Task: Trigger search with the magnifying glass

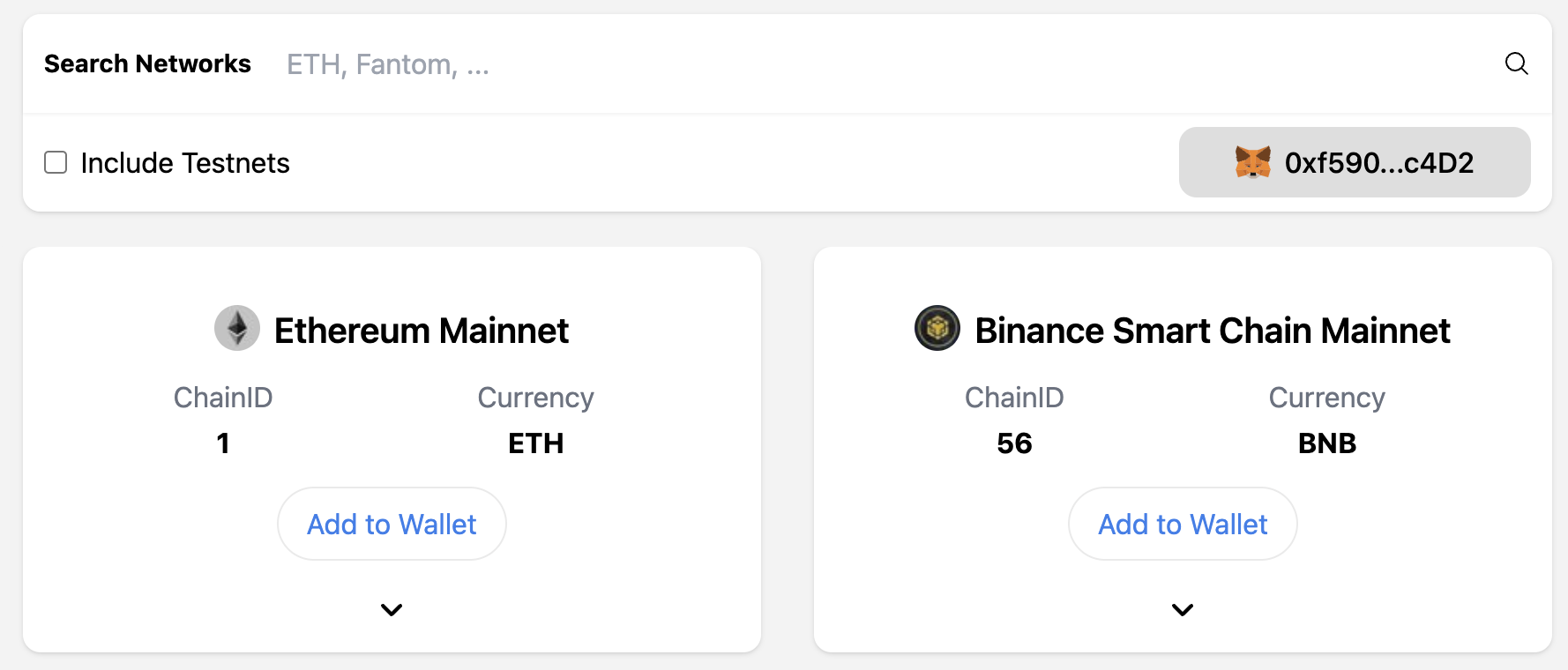Action: click(x=1516, y=63)
